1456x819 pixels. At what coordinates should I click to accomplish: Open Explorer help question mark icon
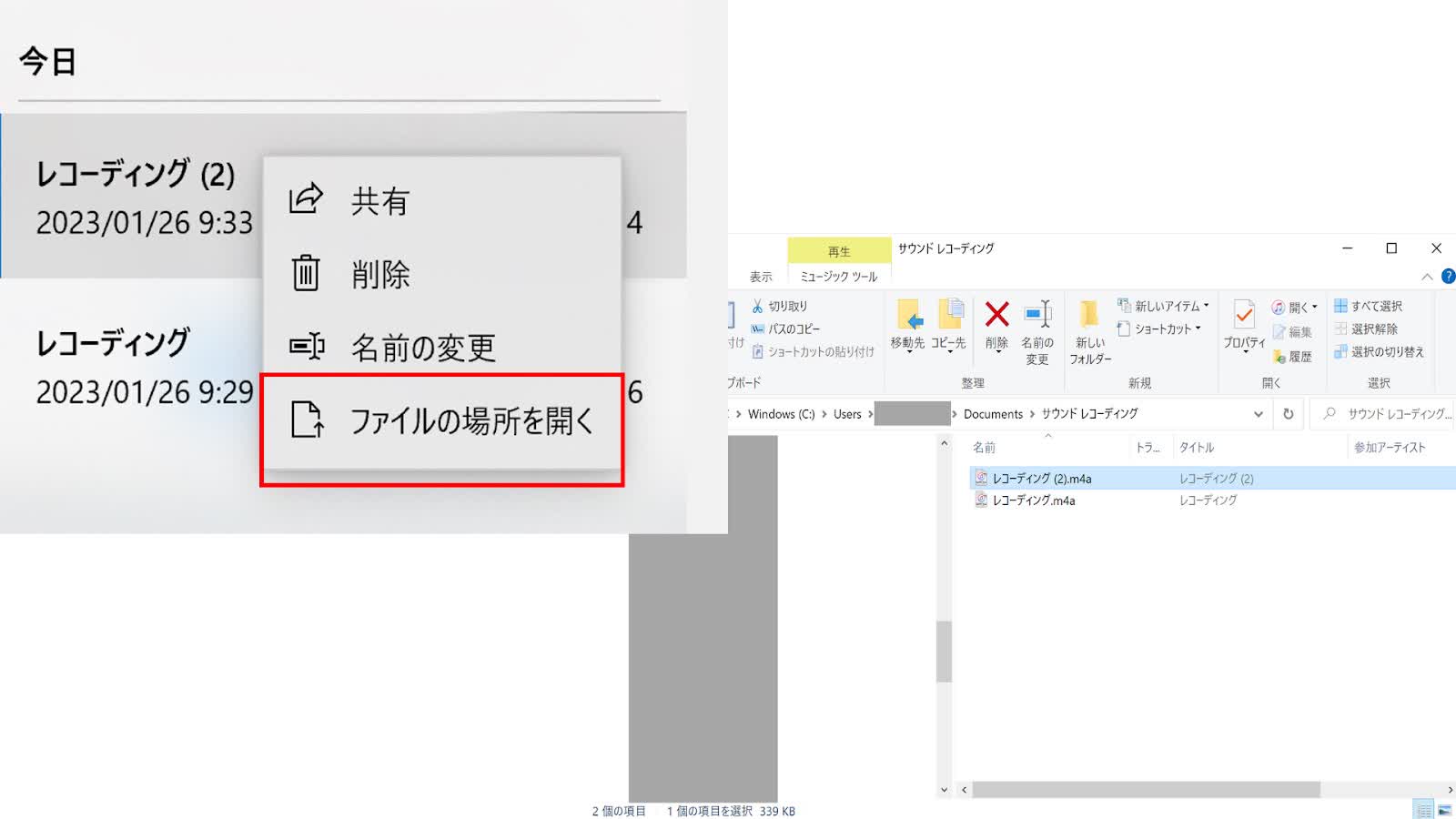[1448, 276]
